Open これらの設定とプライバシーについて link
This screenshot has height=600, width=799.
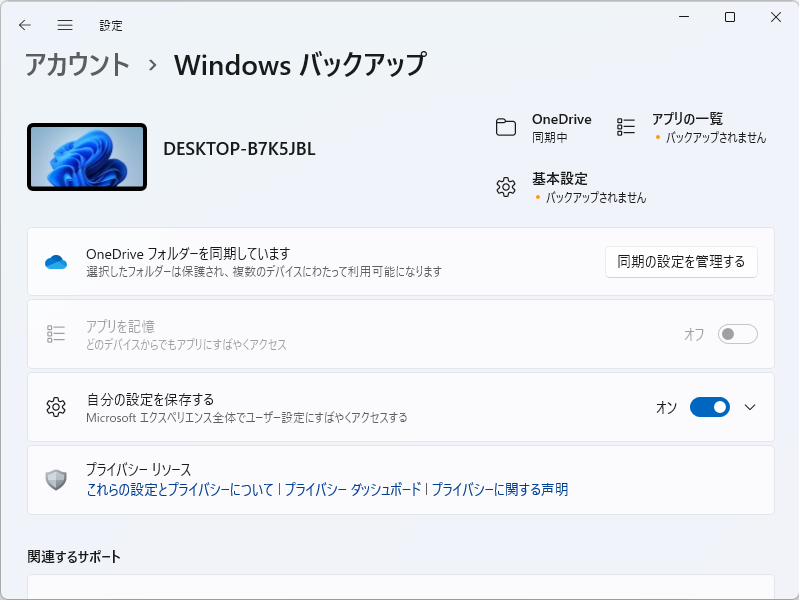pos(180,489)
